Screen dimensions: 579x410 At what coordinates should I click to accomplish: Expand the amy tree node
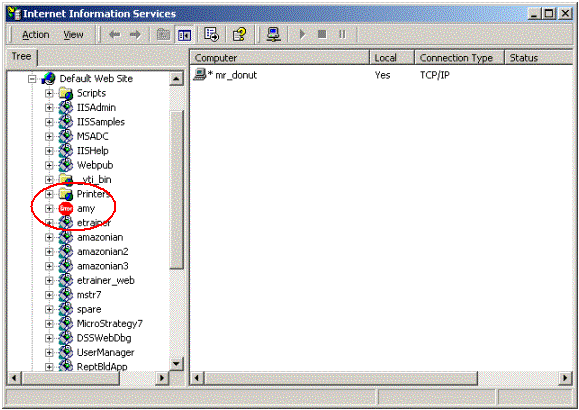(49, 208)
